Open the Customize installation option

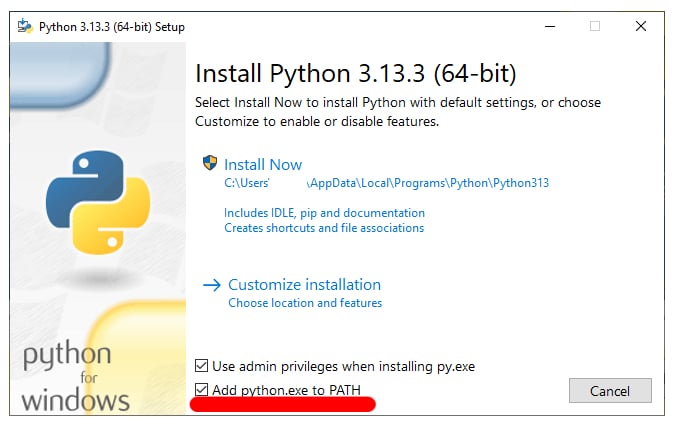pos(304,285)
